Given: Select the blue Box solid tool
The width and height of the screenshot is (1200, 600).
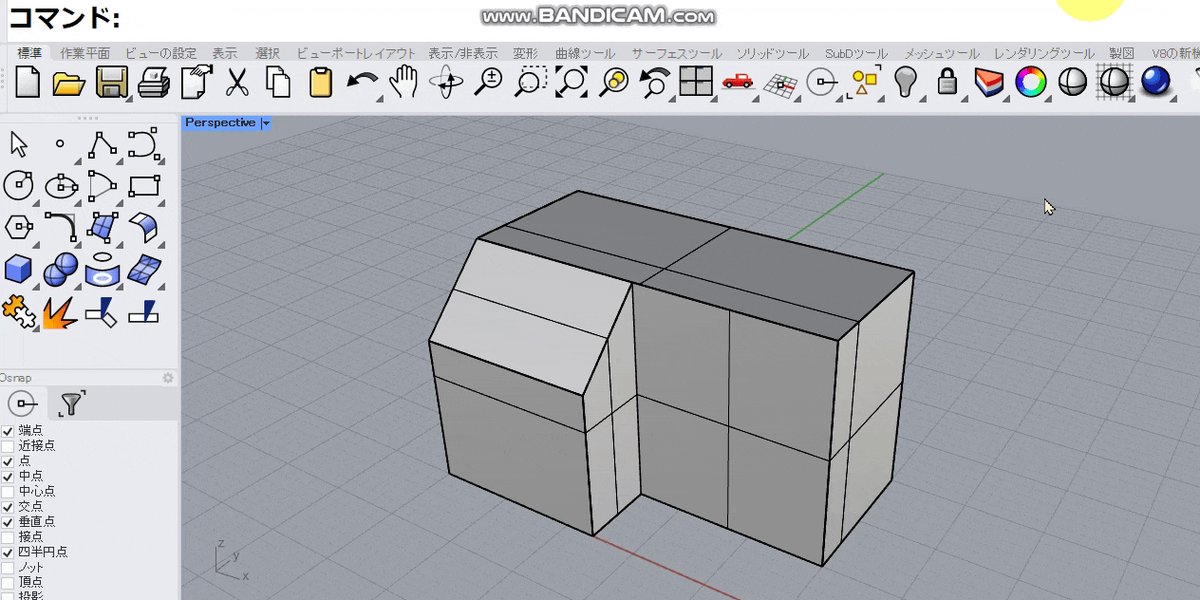Looking at the screenshot, I should (x=18, y=269).
